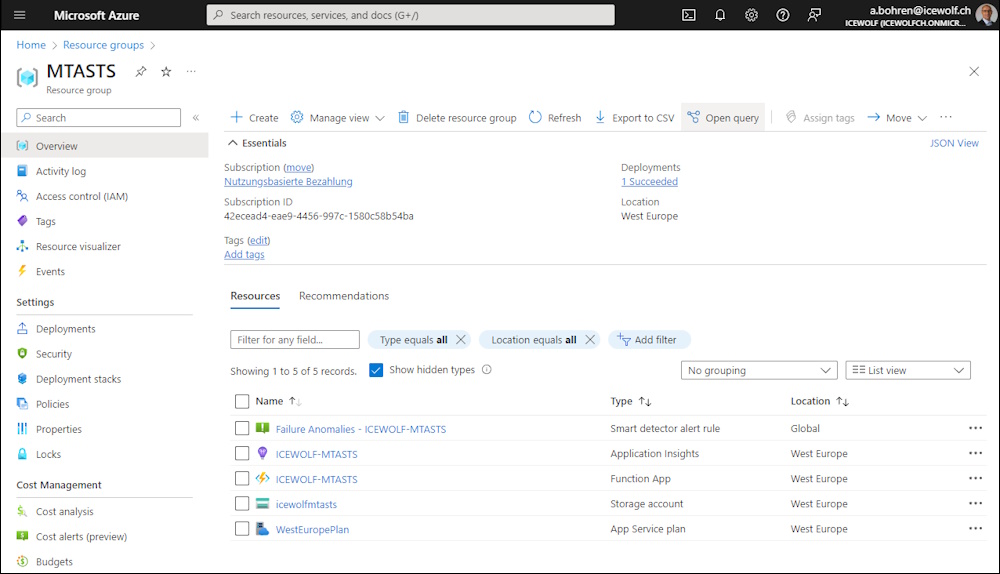
Task: Open row menu for Failure Anomalies resource
Action: click(x=975, y=428)
